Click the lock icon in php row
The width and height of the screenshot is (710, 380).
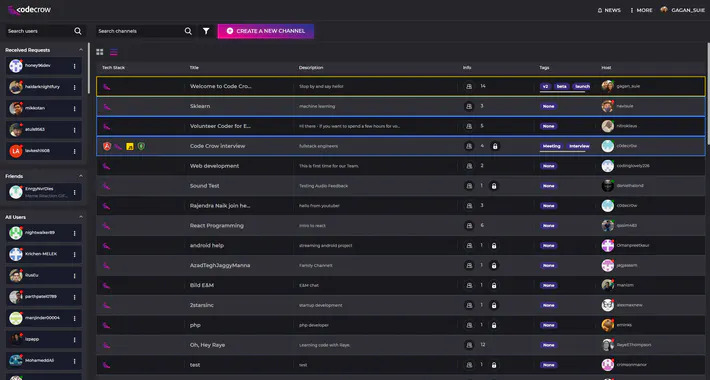click(494, 325)
